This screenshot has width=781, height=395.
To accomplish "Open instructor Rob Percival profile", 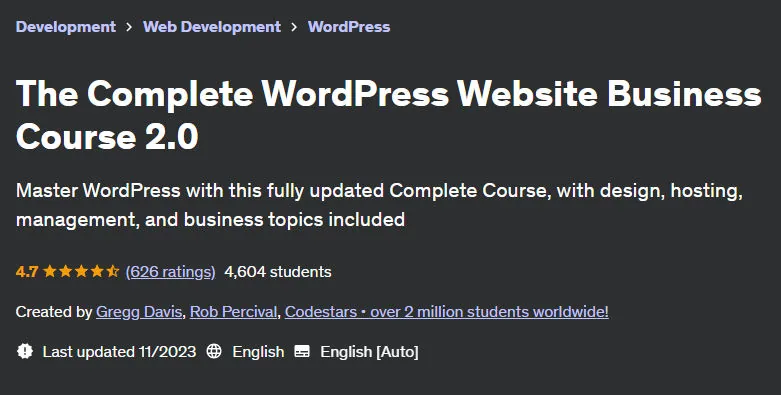I will pos(233,312).
